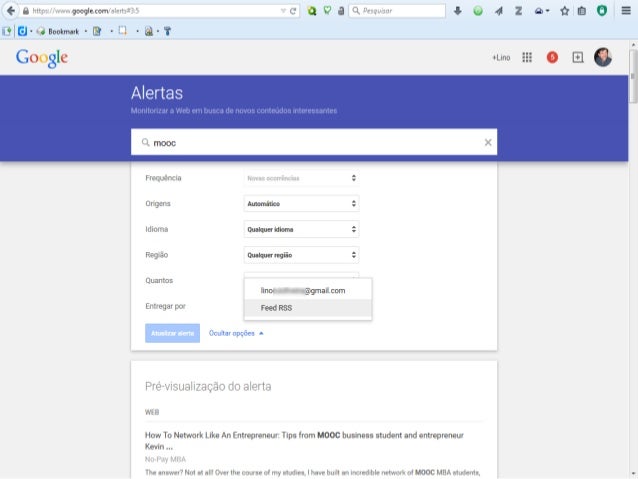Viewport: 638px width, 479px height.
Task: Click the paper plane send icon
Action: tap(498, 11)
